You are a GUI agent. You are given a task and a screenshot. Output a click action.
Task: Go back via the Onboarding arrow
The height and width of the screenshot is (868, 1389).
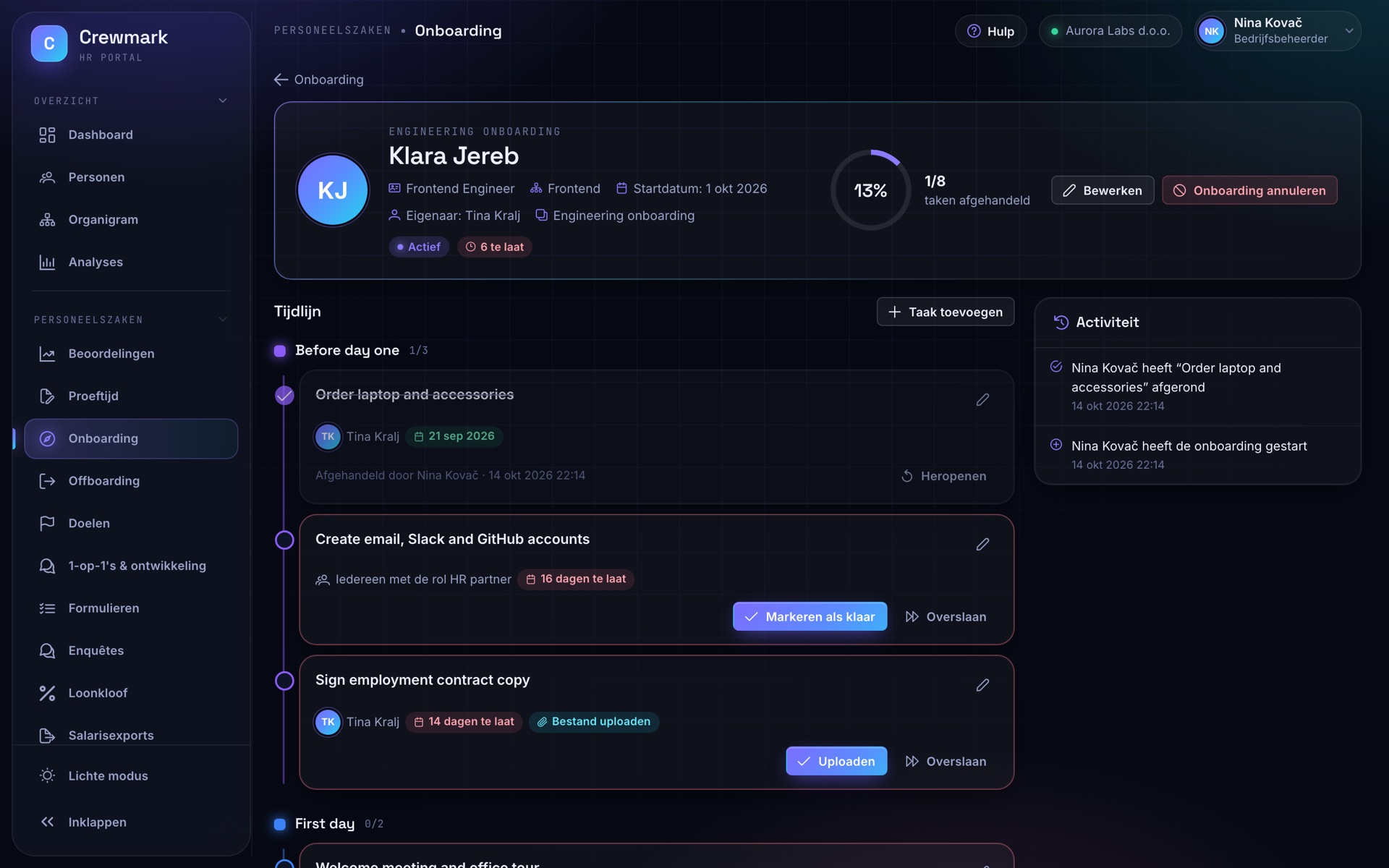click(319, 80)
